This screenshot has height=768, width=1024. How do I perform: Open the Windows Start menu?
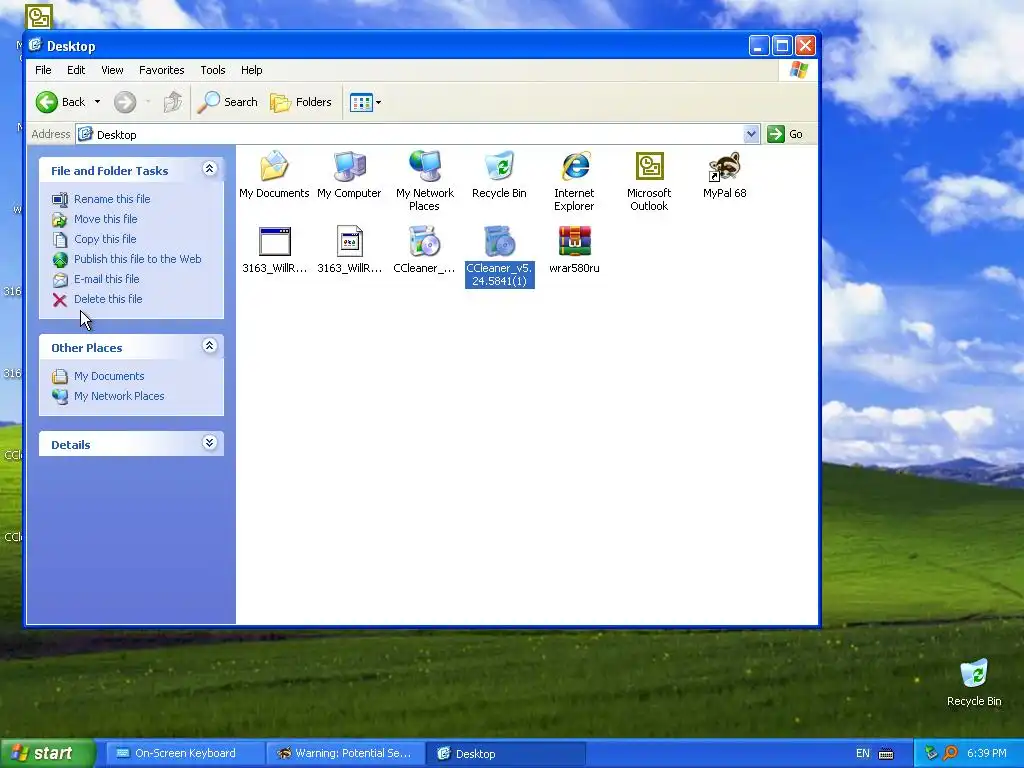pos(47,753)
